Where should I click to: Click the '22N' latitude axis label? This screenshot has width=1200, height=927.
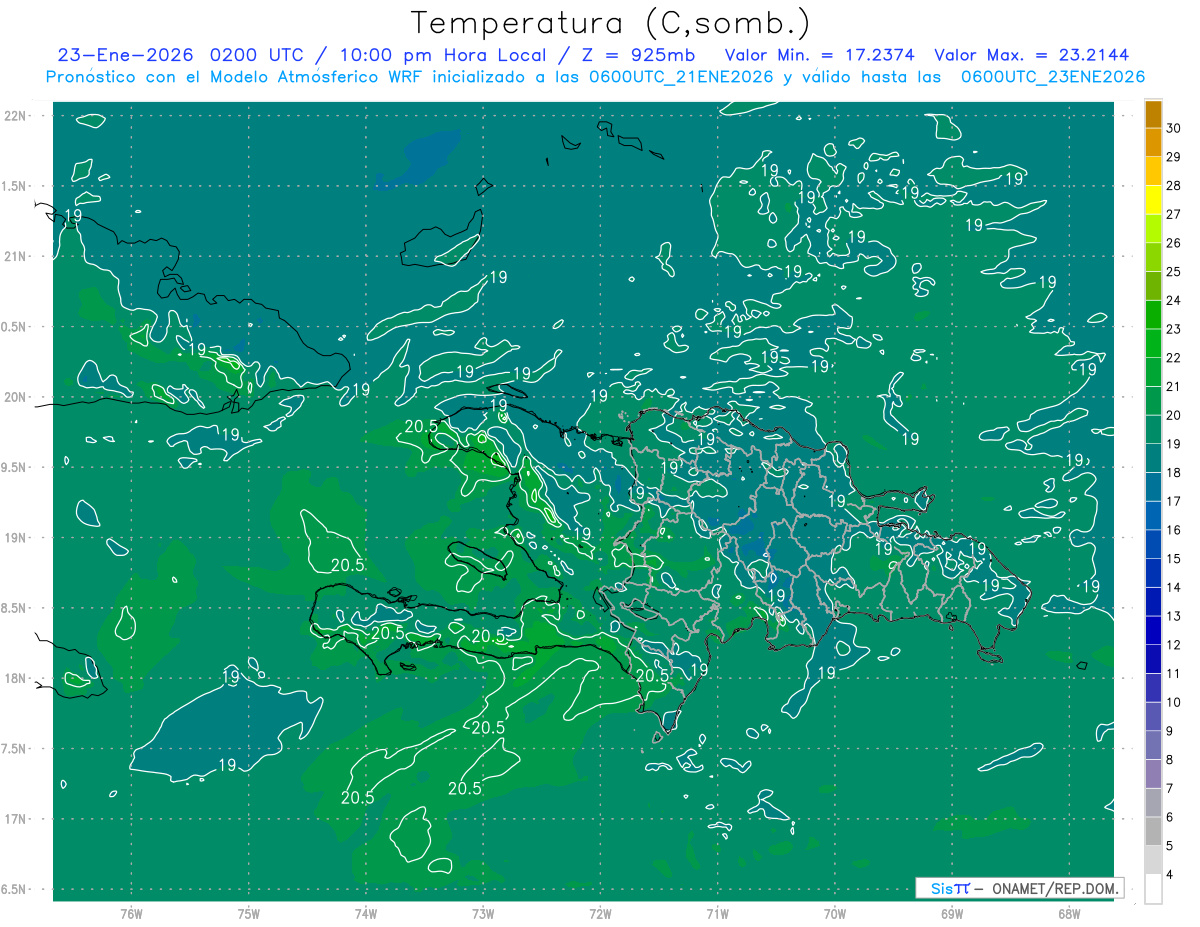tap(16, 116)
